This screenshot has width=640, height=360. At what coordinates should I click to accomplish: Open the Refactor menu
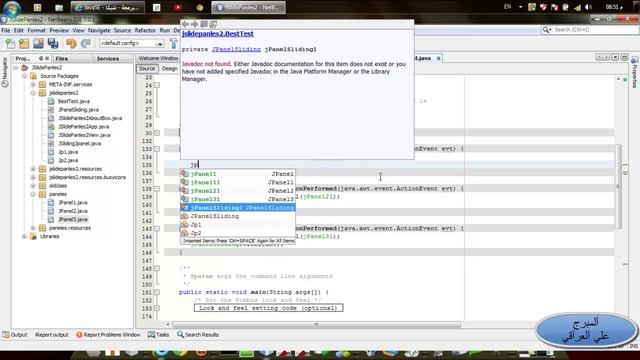145,30
